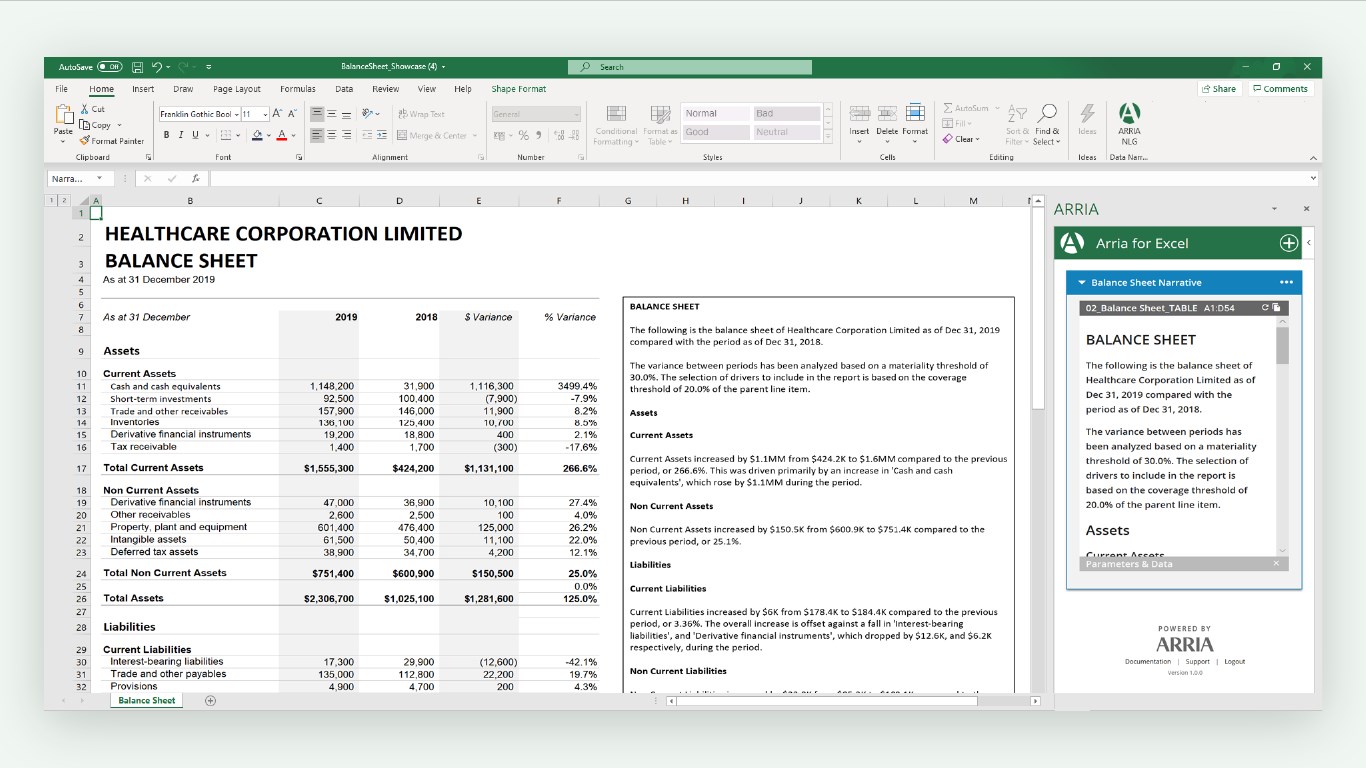Switch to the Data tab
Screen dimensions: 1366x768
click(x=344, y=89)
